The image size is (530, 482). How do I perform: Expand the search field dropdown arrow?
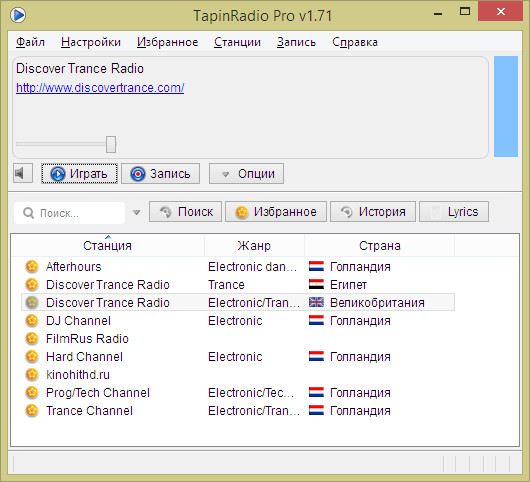pos(137,213)
